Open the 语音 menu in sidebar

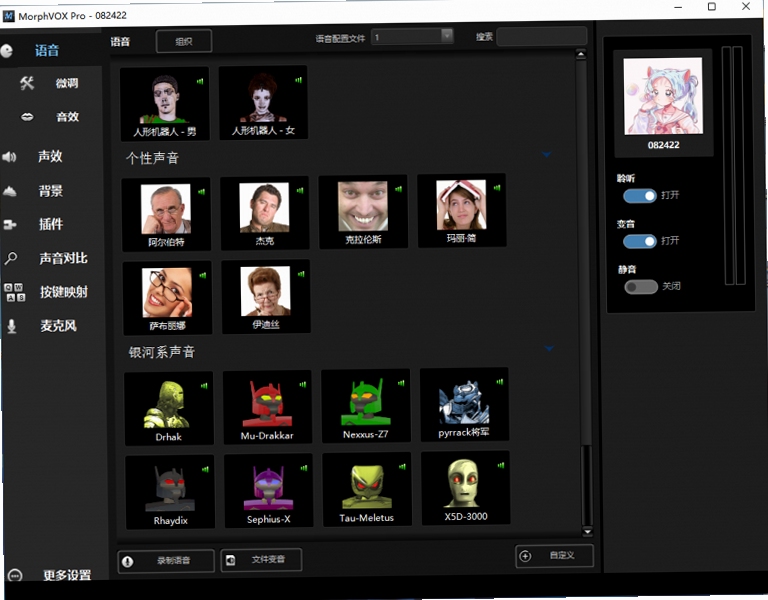[x=47, y=50]
